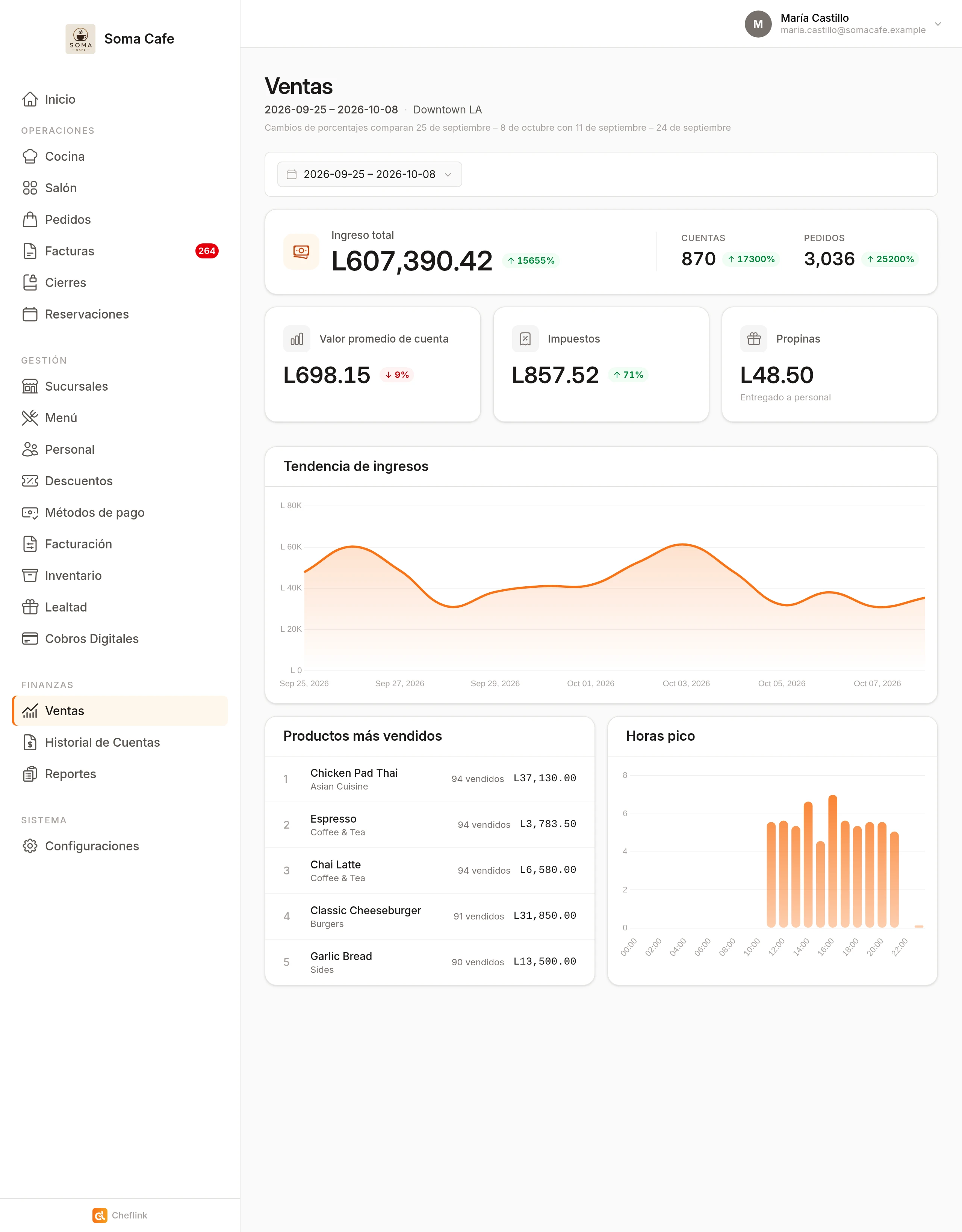Image resolution: width=962 pixels, height=1232 pixels.
Task: Click the Descuentos ticket icon
Action: [x=30, y=481]
